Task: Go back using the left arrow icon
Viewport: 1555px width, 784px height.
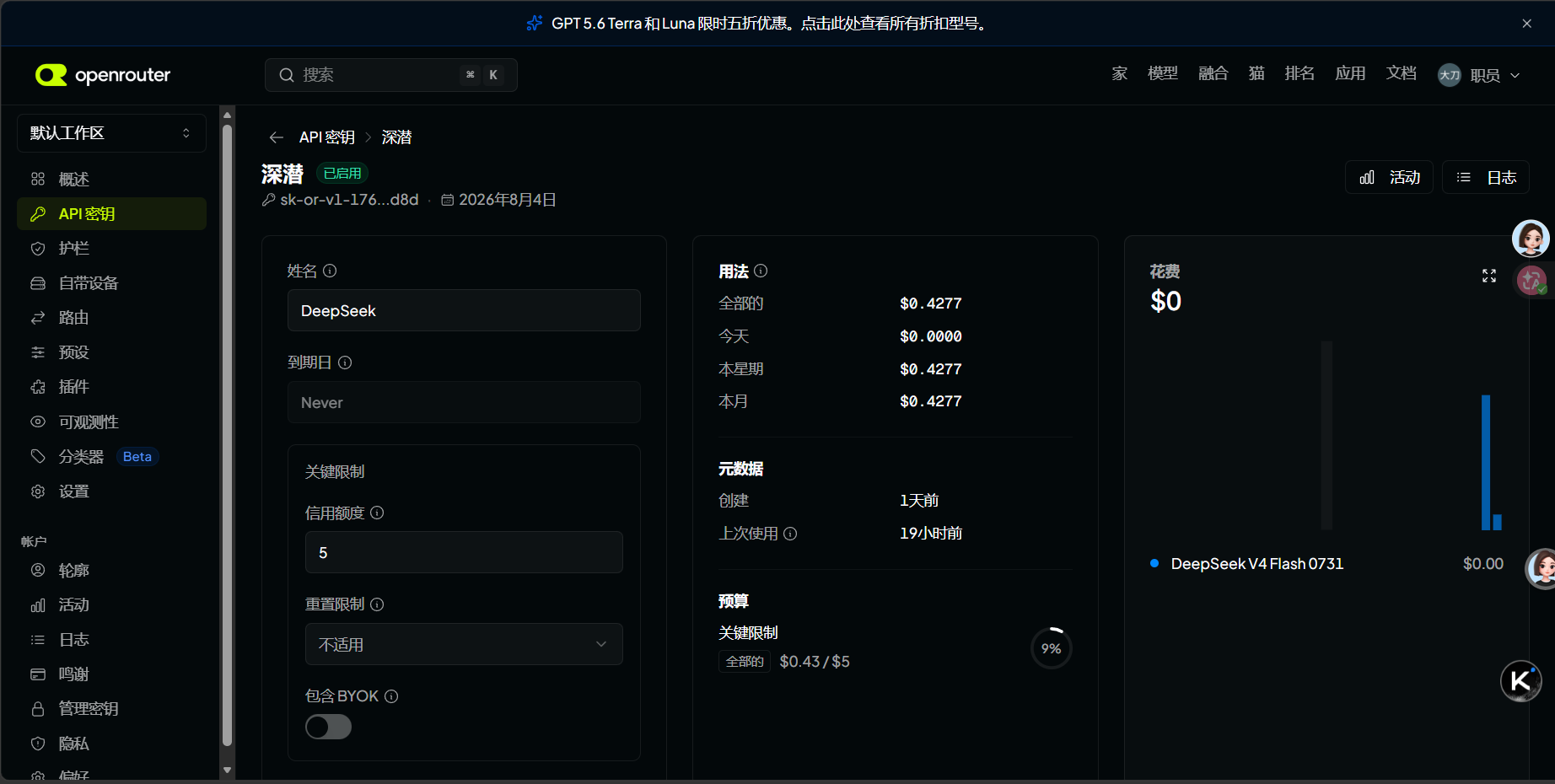Action: point(276,137)
